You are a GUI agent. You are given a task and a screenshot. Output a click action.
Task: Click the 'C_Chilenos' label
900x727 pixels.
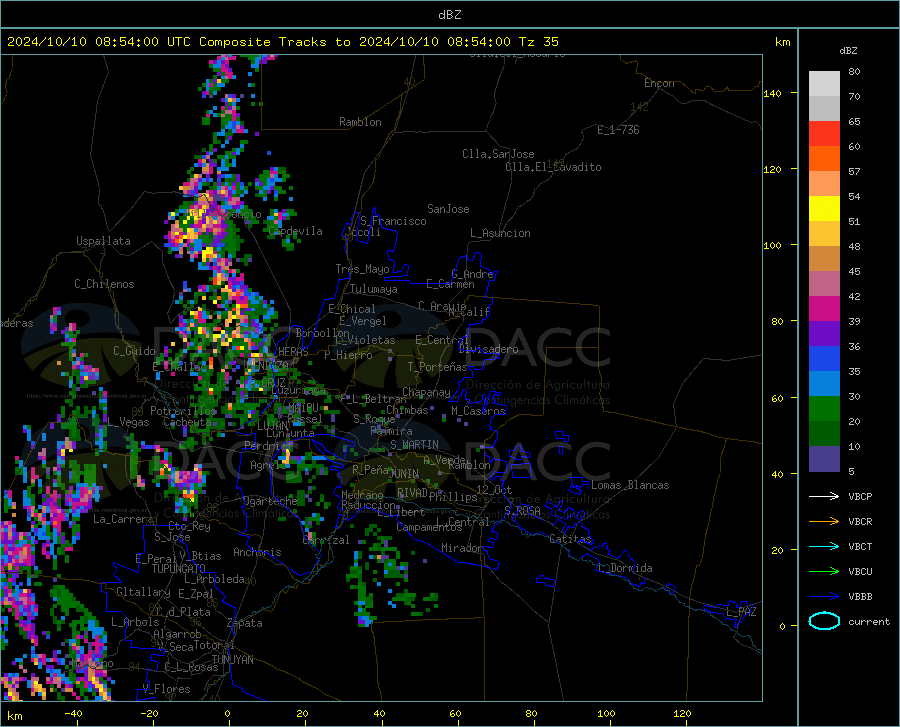tap(104, 284)
